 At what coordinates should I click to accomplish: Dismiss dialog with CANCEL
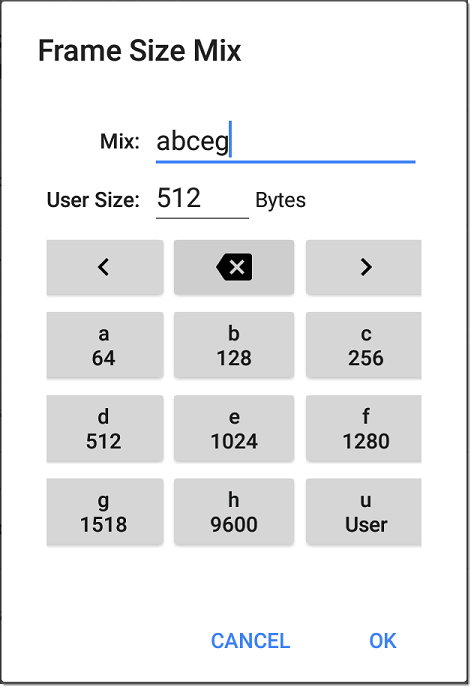click(251, 641)
